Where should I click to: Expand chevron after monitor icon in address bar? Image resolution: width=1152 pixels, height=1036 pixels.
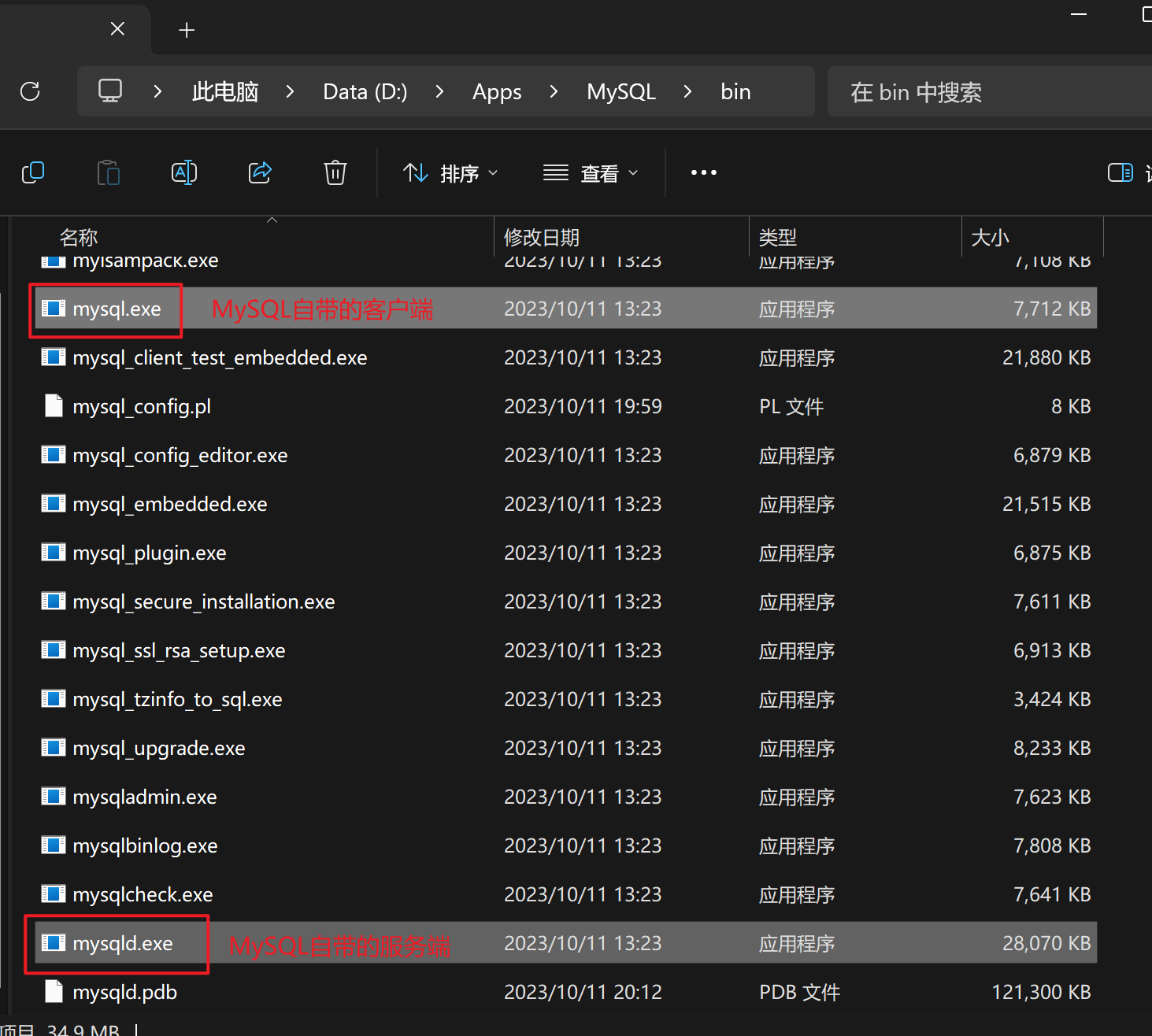(157, 91)
